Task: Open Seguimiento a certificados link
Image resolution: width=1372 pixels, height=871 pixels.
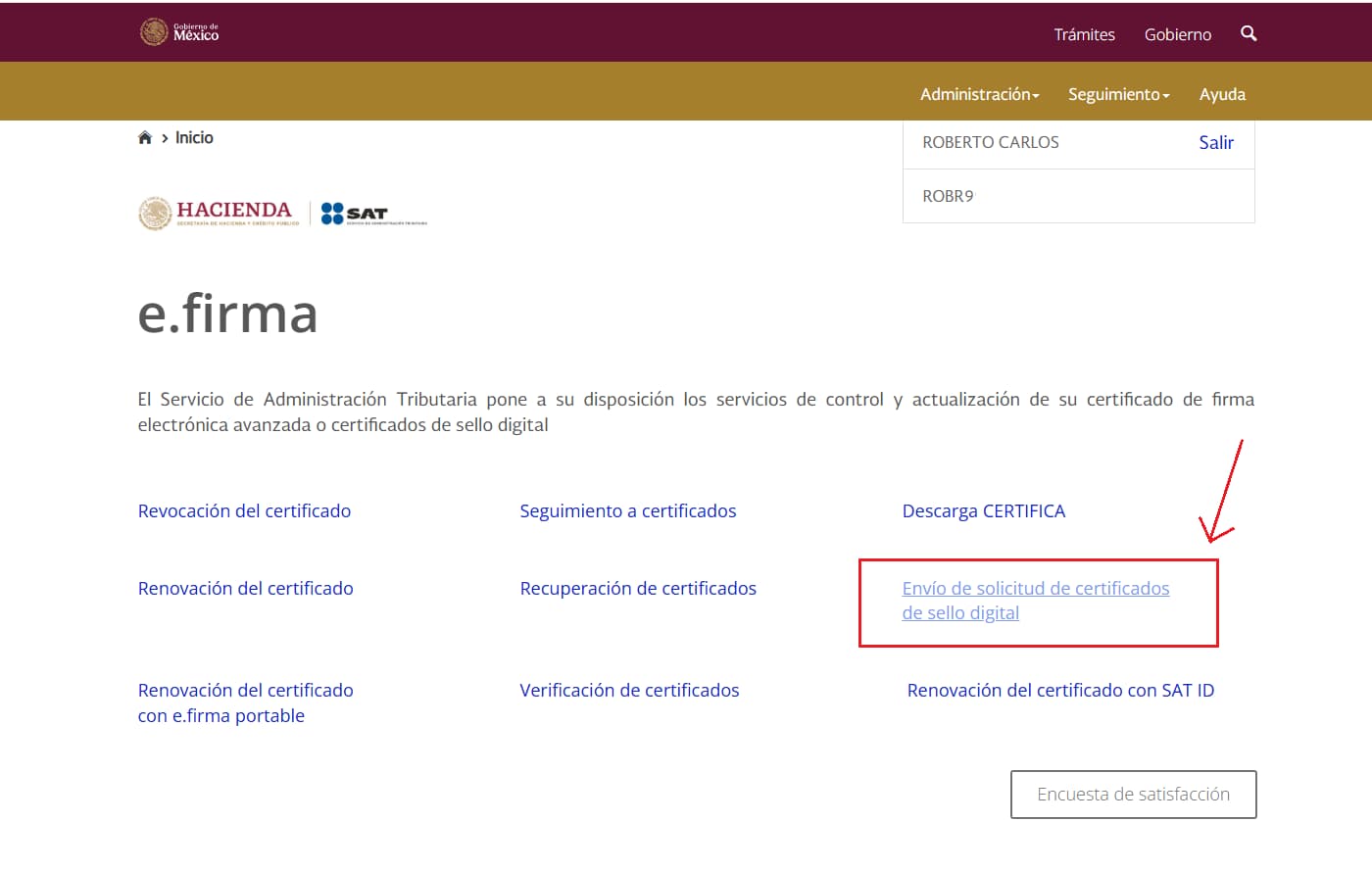Action: tap(628, 511)
